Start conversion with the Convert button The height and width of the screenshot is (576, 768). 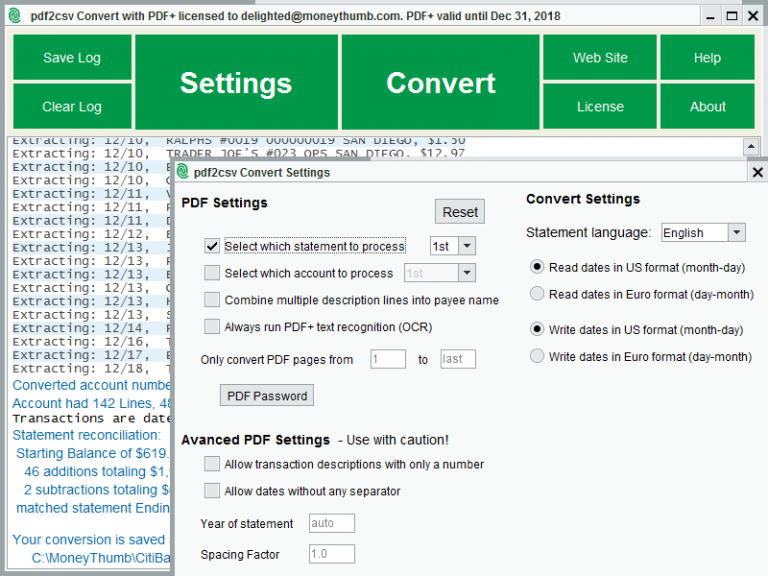(440, 82)
